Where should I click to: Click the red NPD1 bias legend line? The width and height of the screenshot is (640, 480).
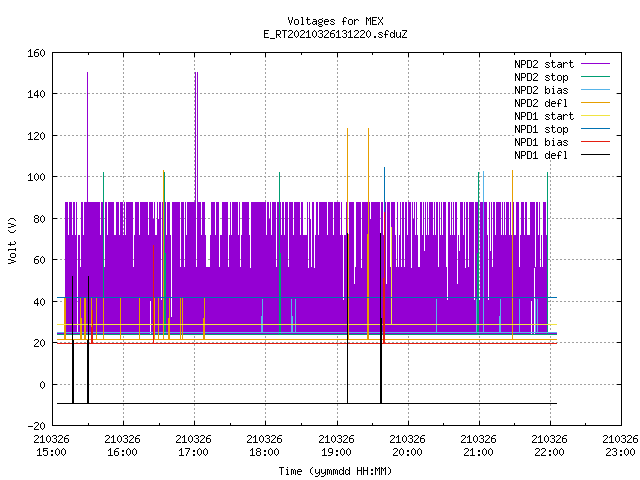click(595, 142)
